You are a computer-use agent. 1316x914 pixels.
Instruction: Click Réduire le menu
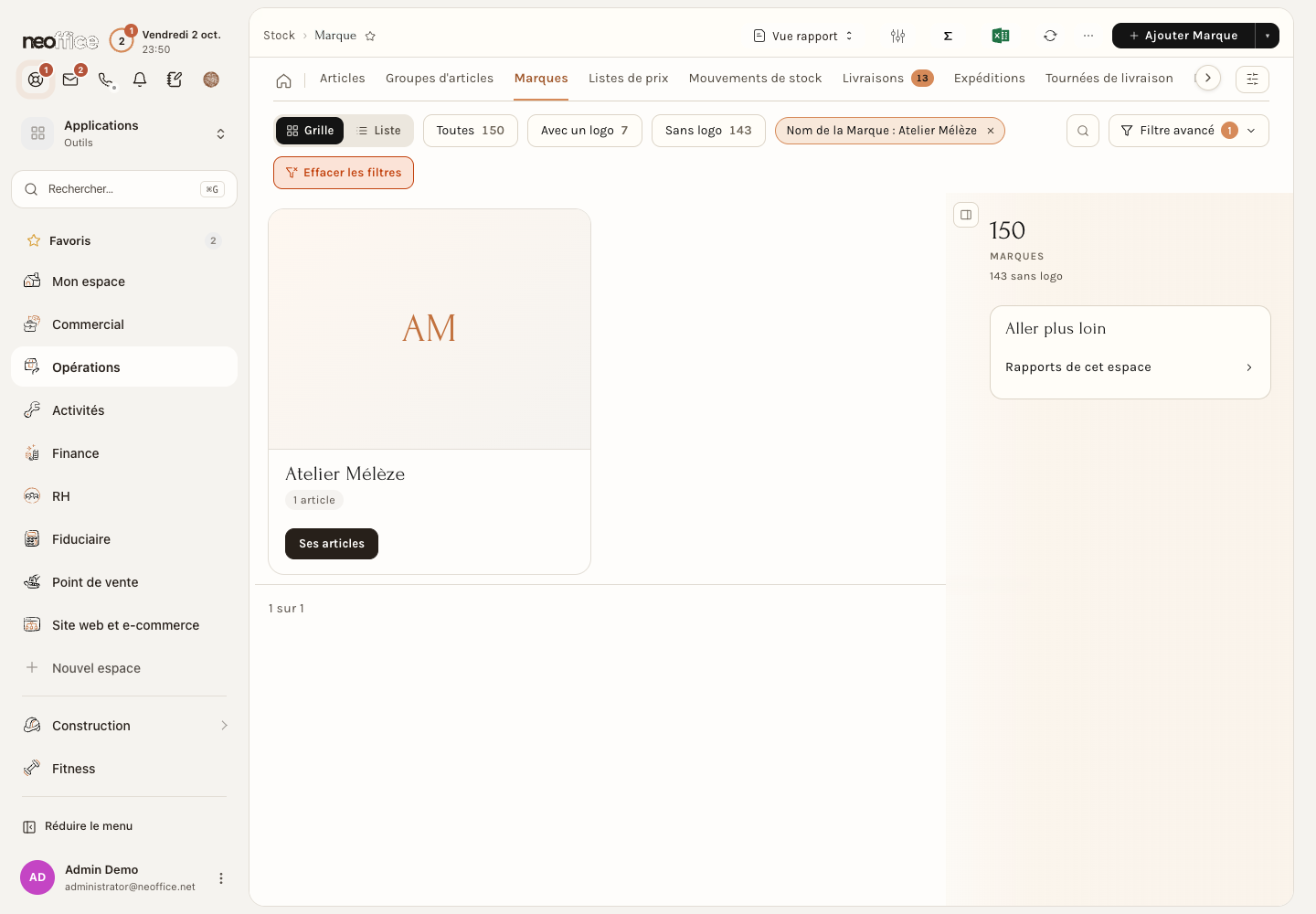[79, 826]
